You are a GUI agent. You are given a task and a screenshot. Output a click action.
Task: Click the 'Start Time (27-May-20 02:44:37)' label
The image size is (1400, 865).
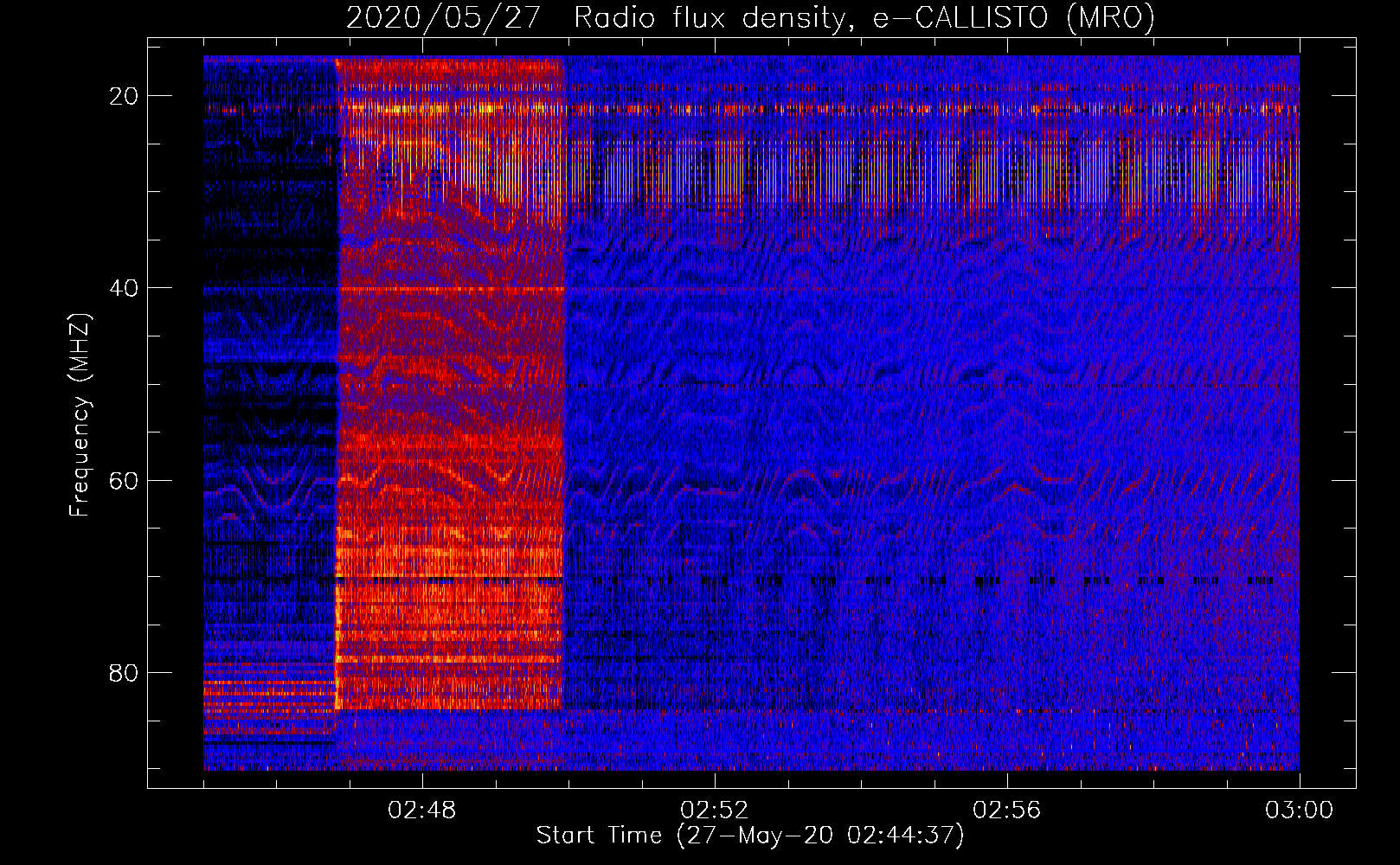point(750,836)
